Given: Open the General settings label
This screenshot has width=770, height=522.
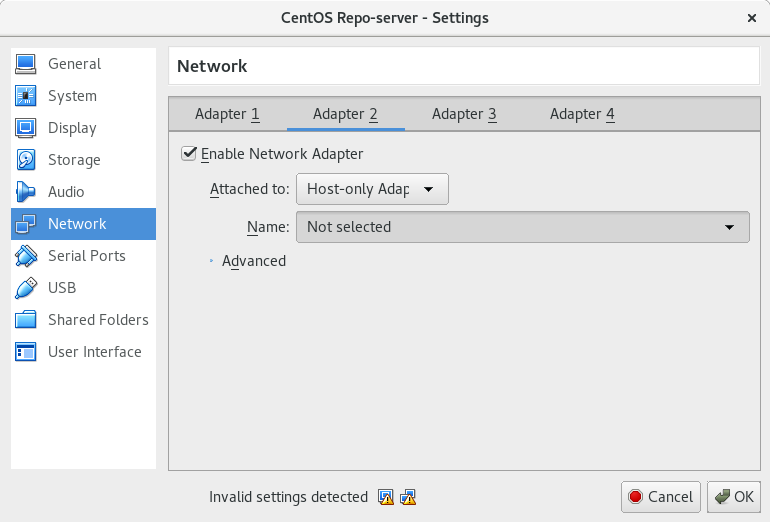Looking at the screenshot, I should (74, 64).
